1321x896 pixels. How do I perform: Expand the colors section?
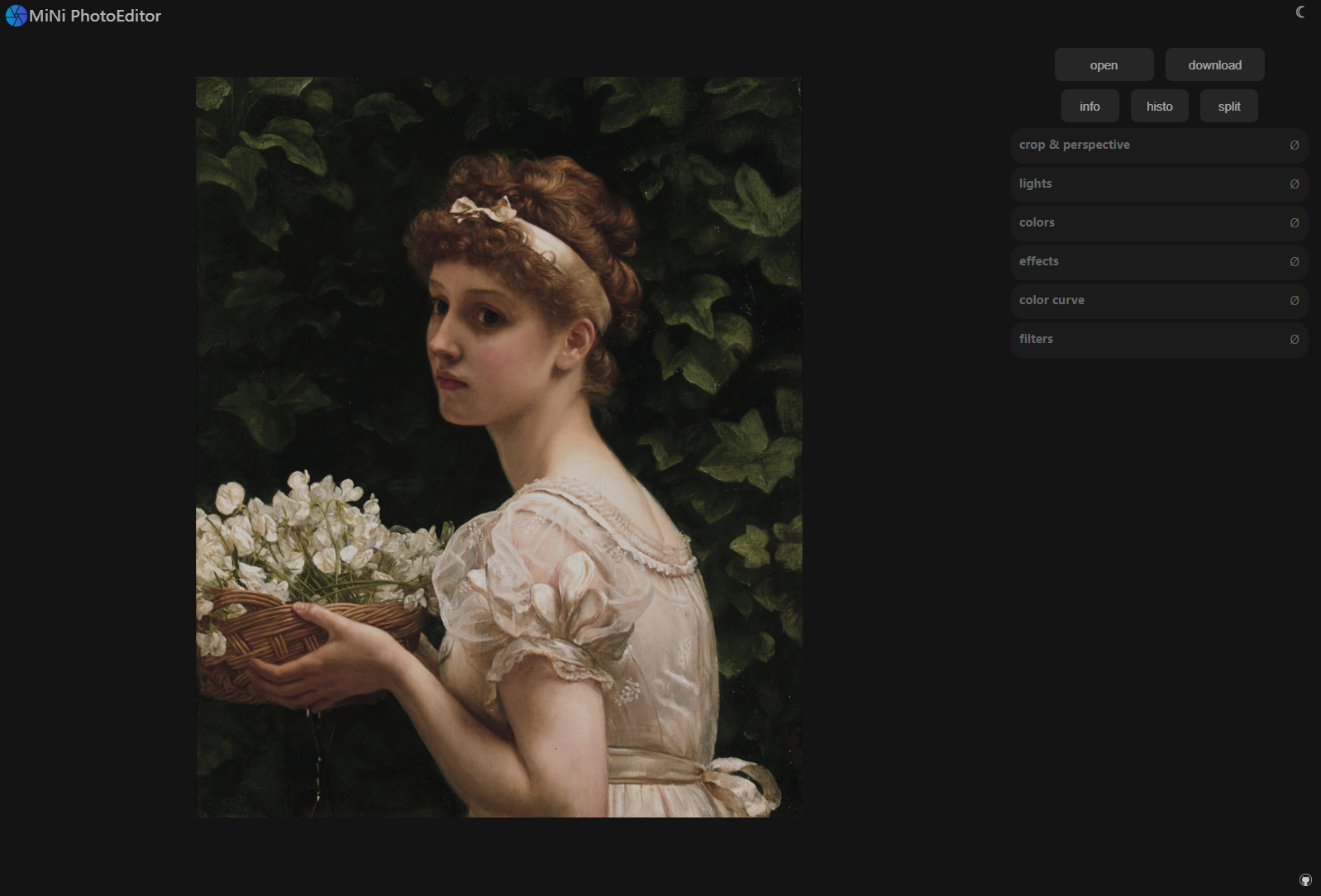coord(1159,222)
